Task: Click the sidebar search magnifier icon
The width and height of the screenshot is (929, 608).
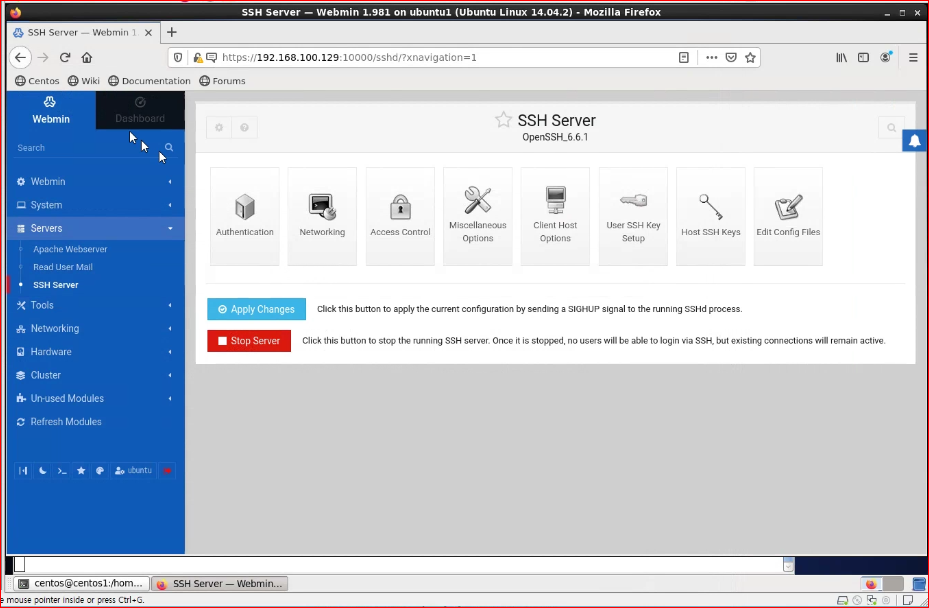Action: (x=169, y=147)
